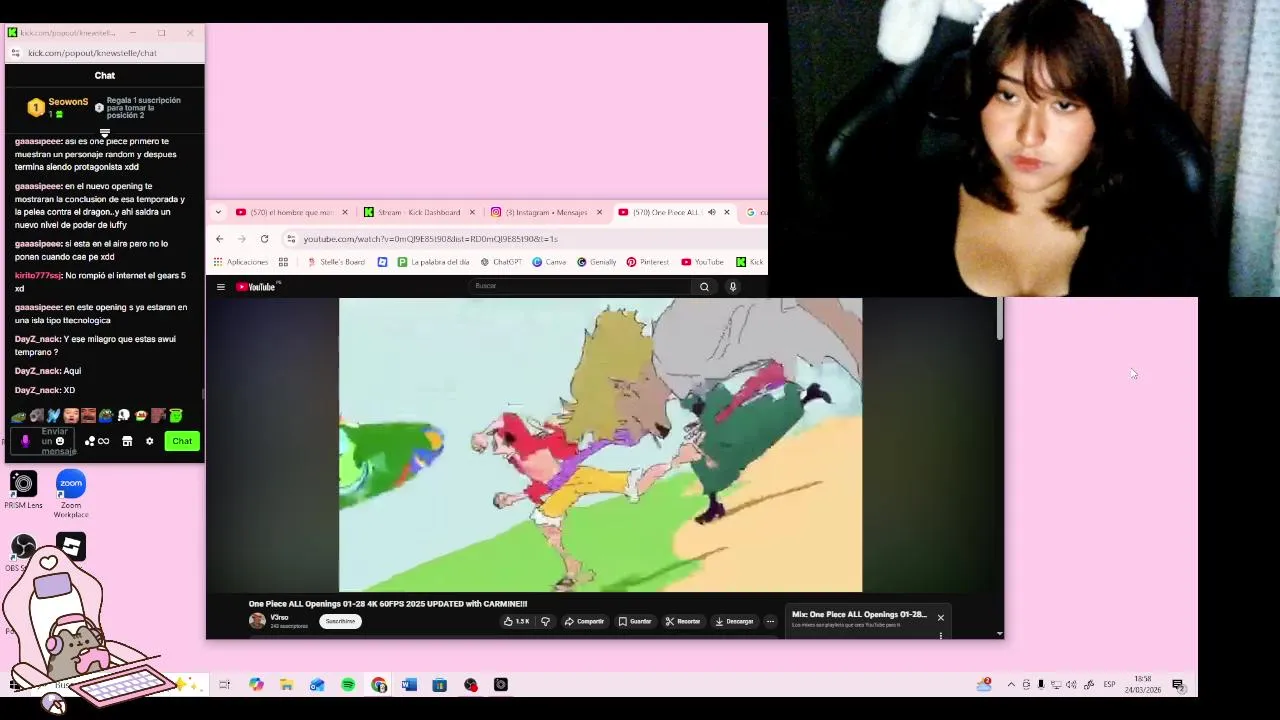Open La palabra del día bookmark

(x=432, y=262)
